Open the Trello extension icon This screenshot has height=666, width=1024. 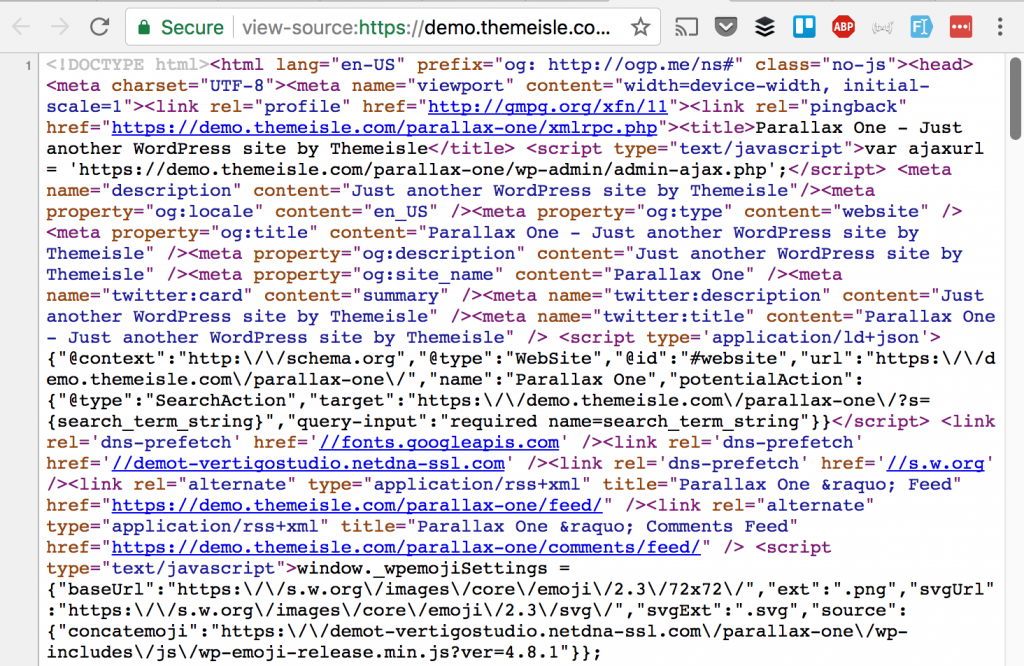804,26
